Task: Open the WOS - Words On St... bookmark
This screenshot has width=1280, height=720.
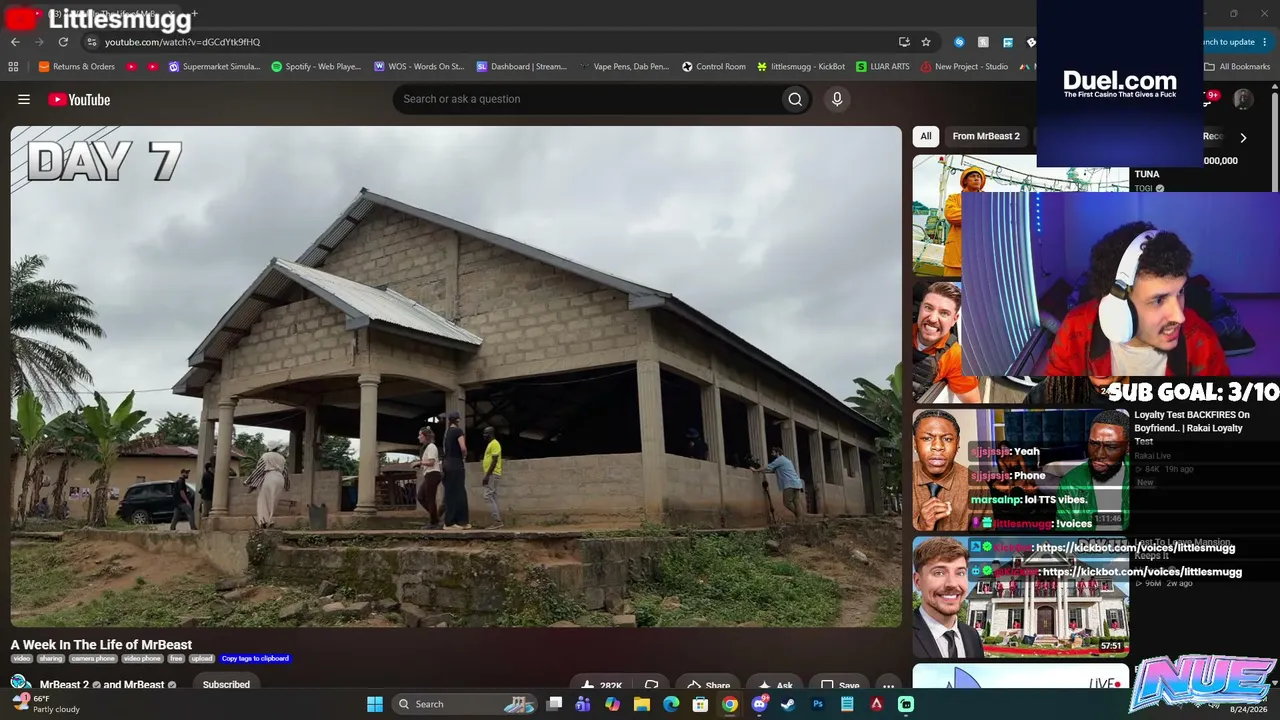Action: click(x=419, y=67)
